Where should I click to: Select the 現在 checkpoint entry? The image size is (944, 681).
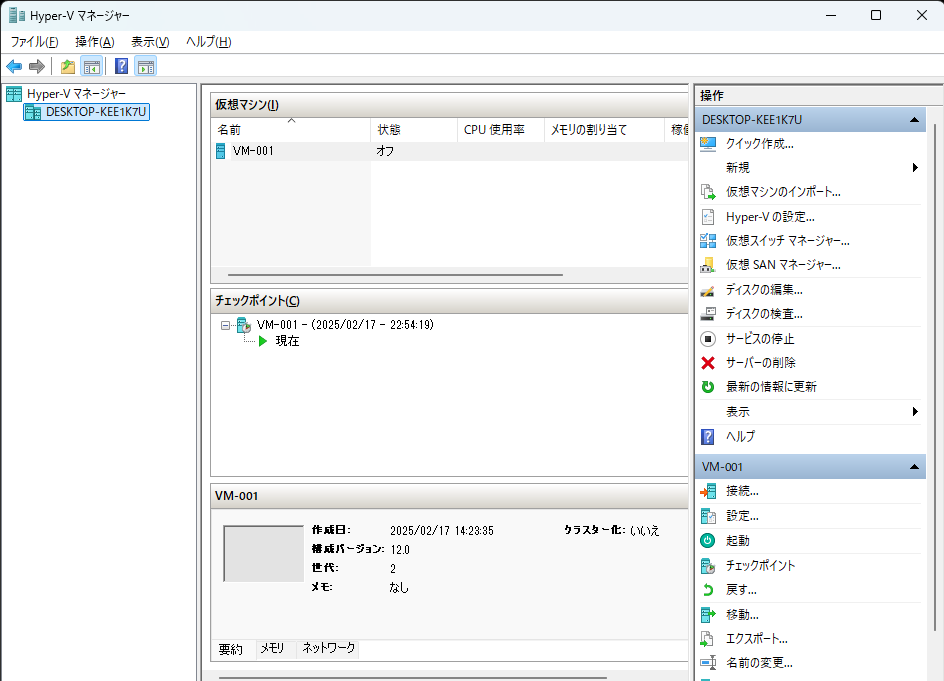click(x=287, y=341)
